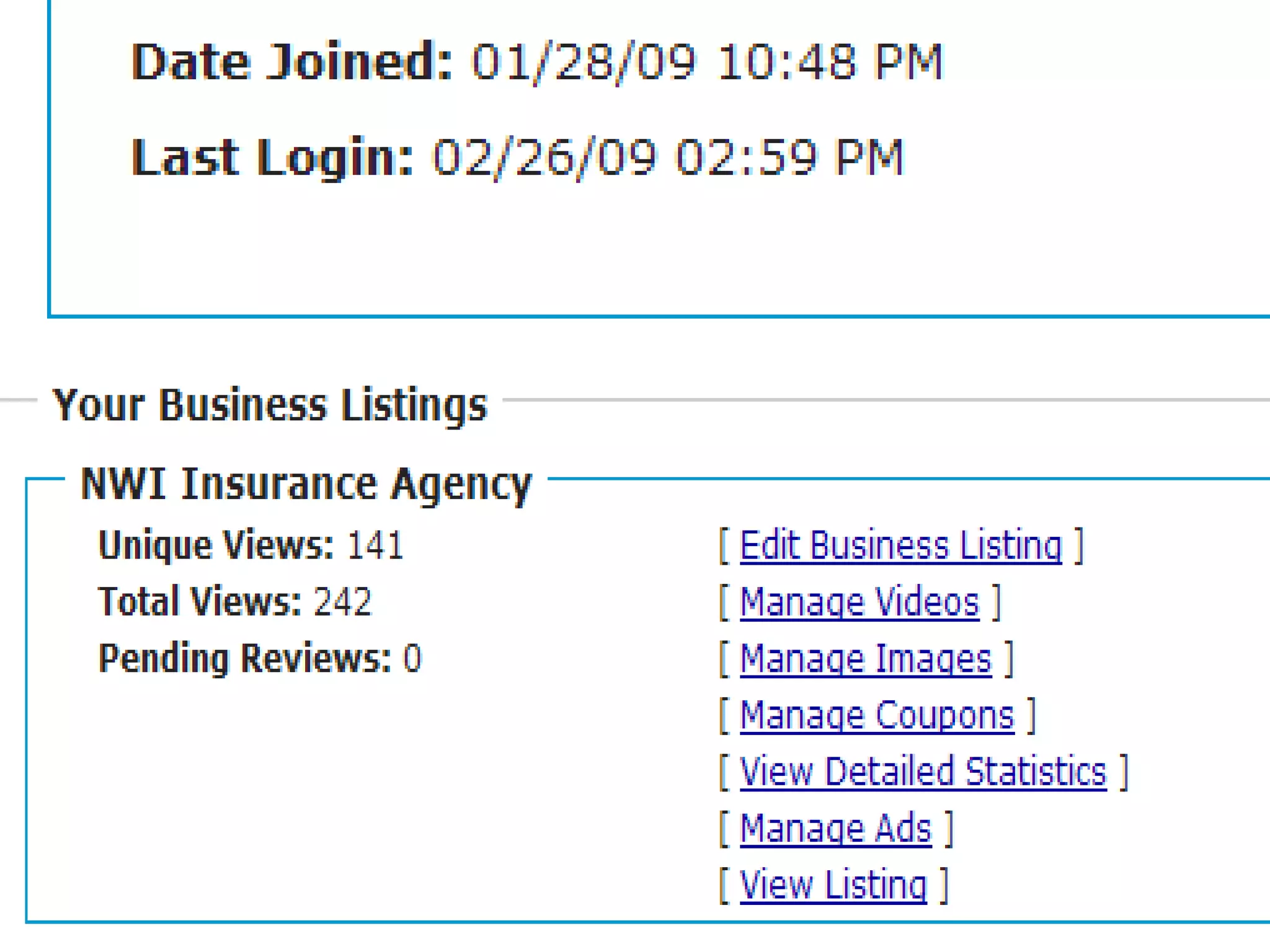
Task: View Detailed Statistics for the listing
Action: [x=923, y=772]
